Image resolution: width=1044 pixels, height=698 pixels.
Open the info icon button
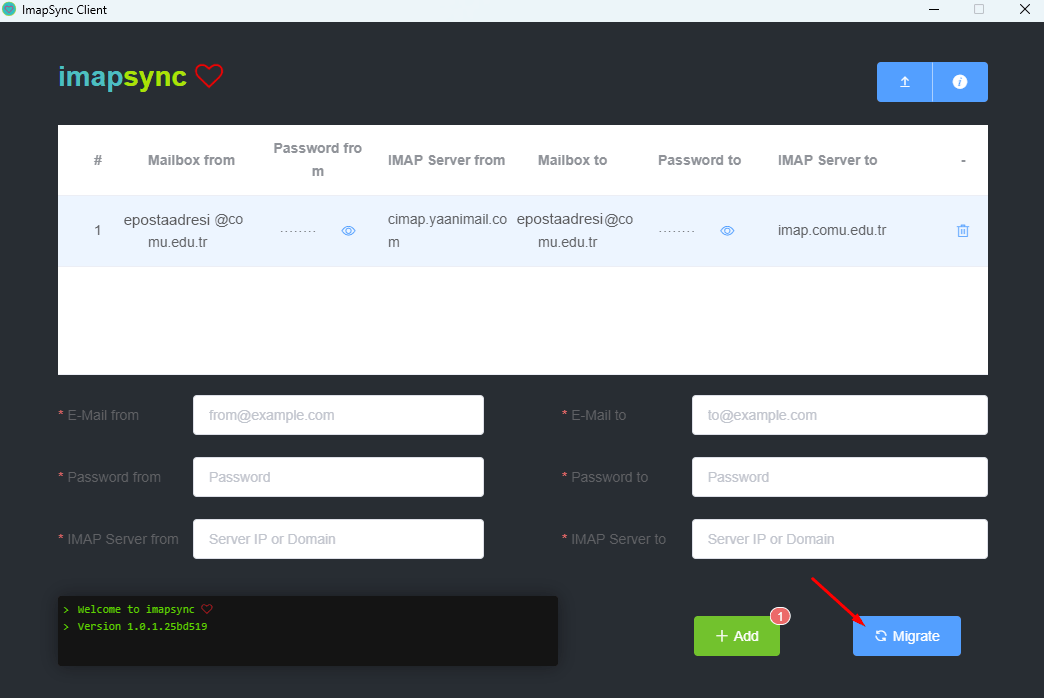[x=959, y=82]
